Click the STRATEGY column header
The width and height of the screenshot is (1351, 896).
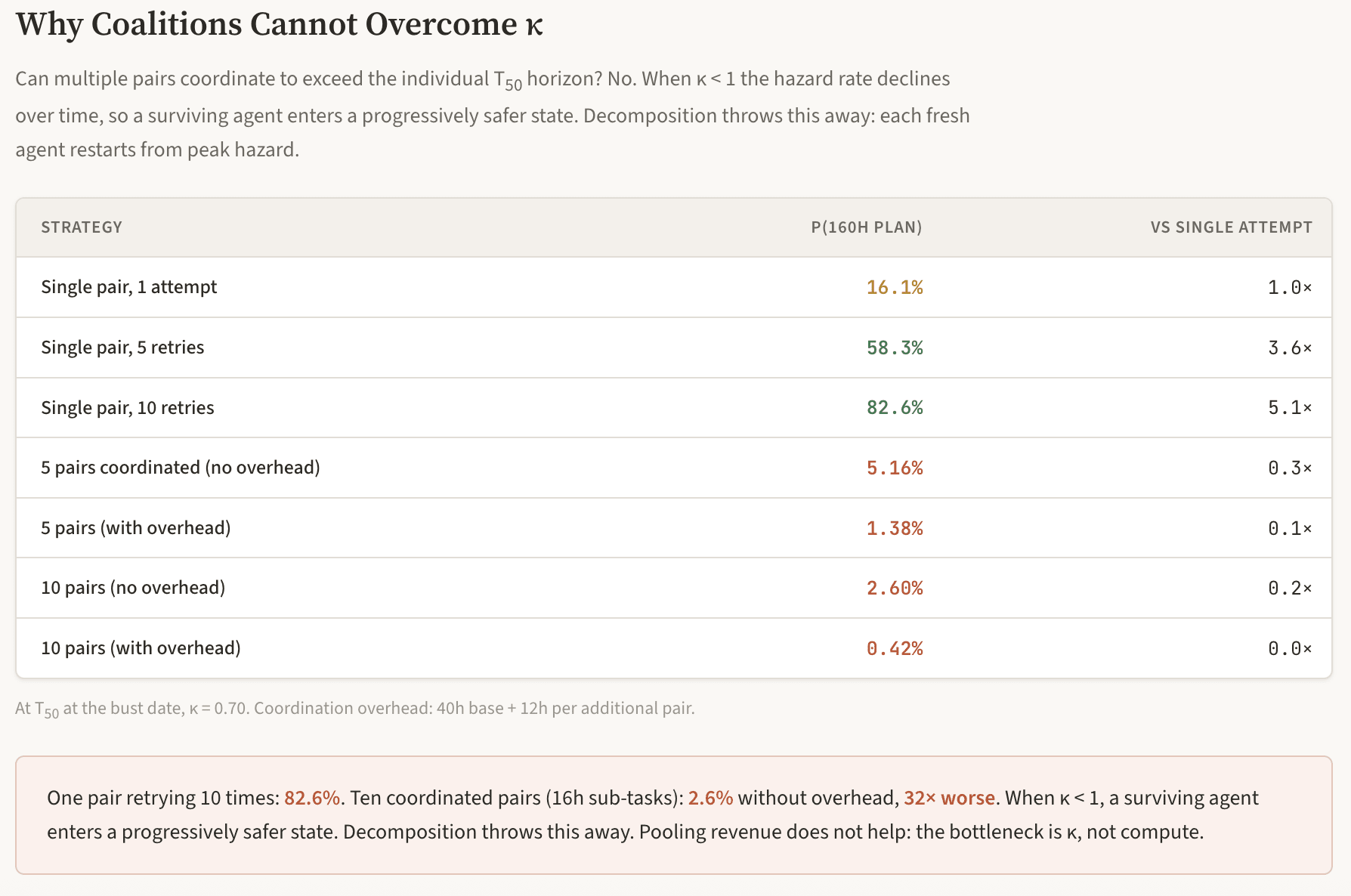82,227
